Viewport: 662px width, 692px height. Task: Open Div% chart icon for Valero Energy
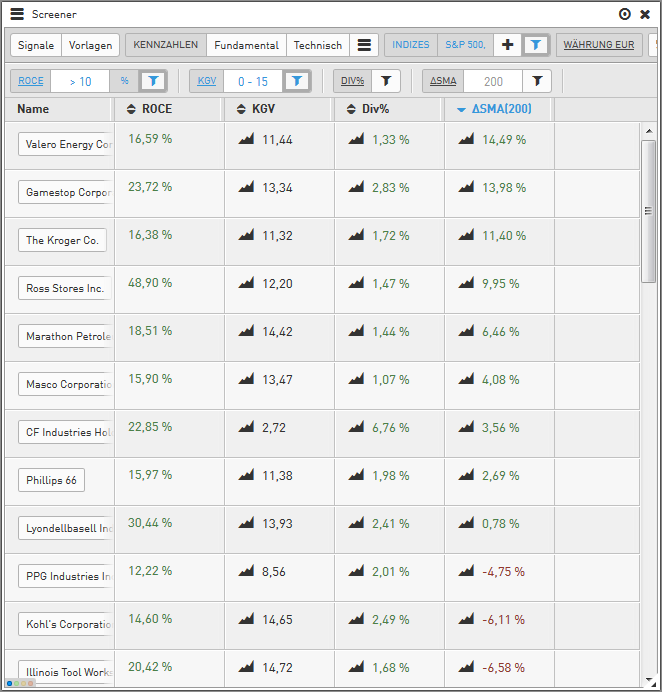pyautogui.click(x=356, y=139)
